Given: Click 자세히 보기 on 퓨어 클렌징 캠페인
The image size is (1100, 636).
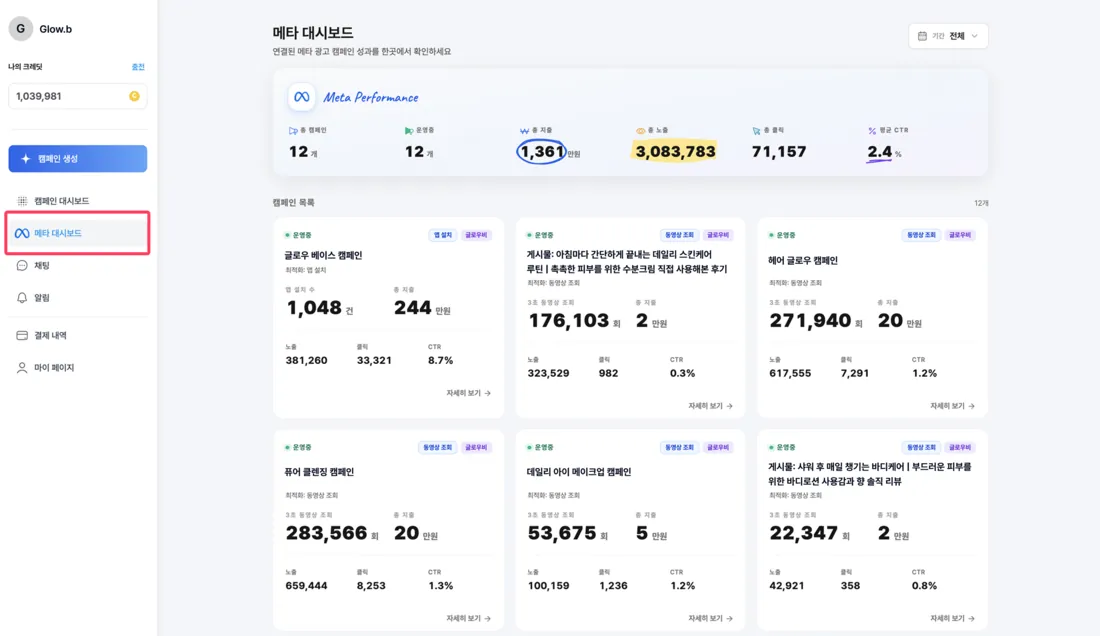Looking at the screenshot, I should coord(469,618).
